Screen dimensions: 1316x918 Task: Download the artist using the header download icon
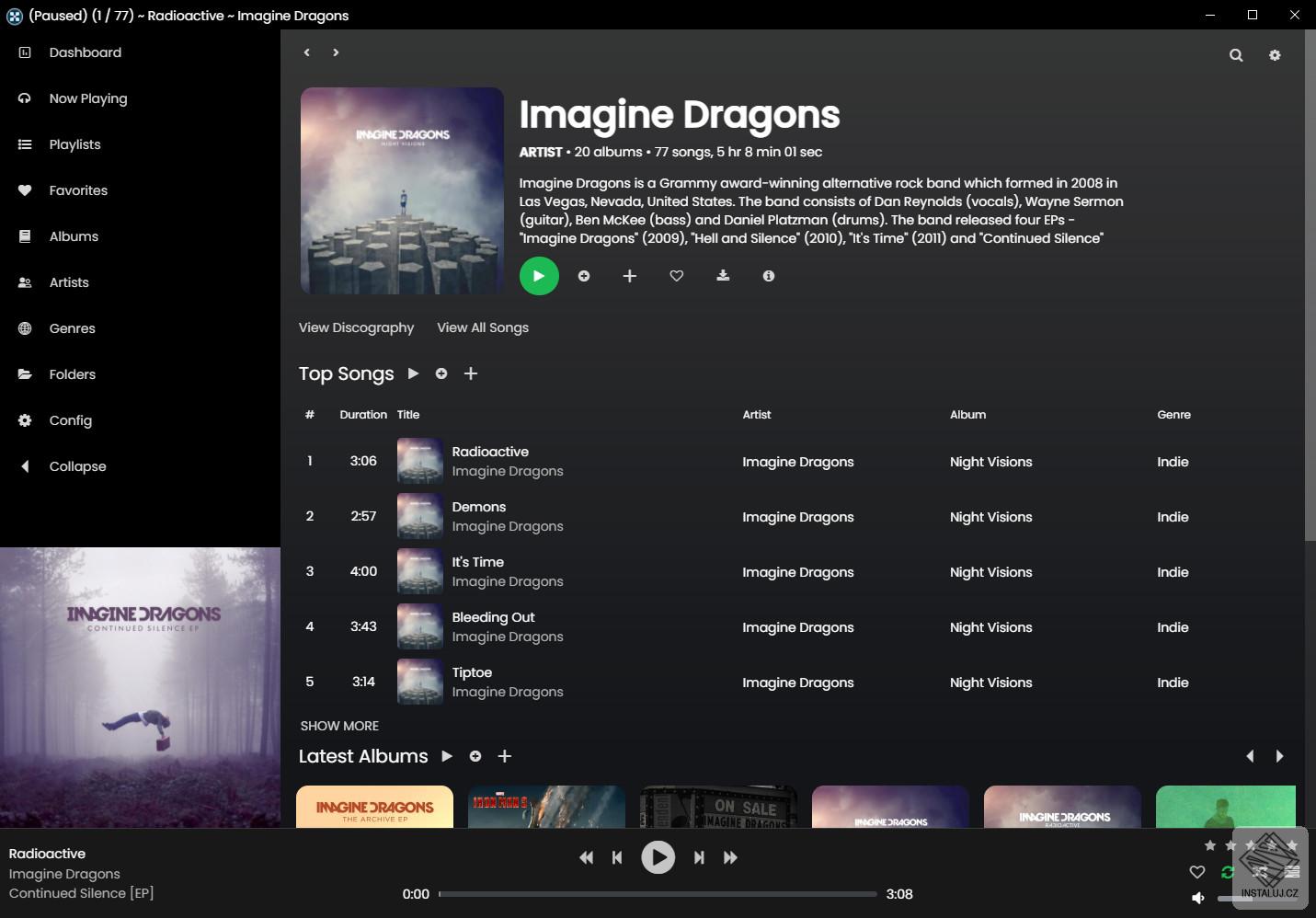(x=723, y=276)
